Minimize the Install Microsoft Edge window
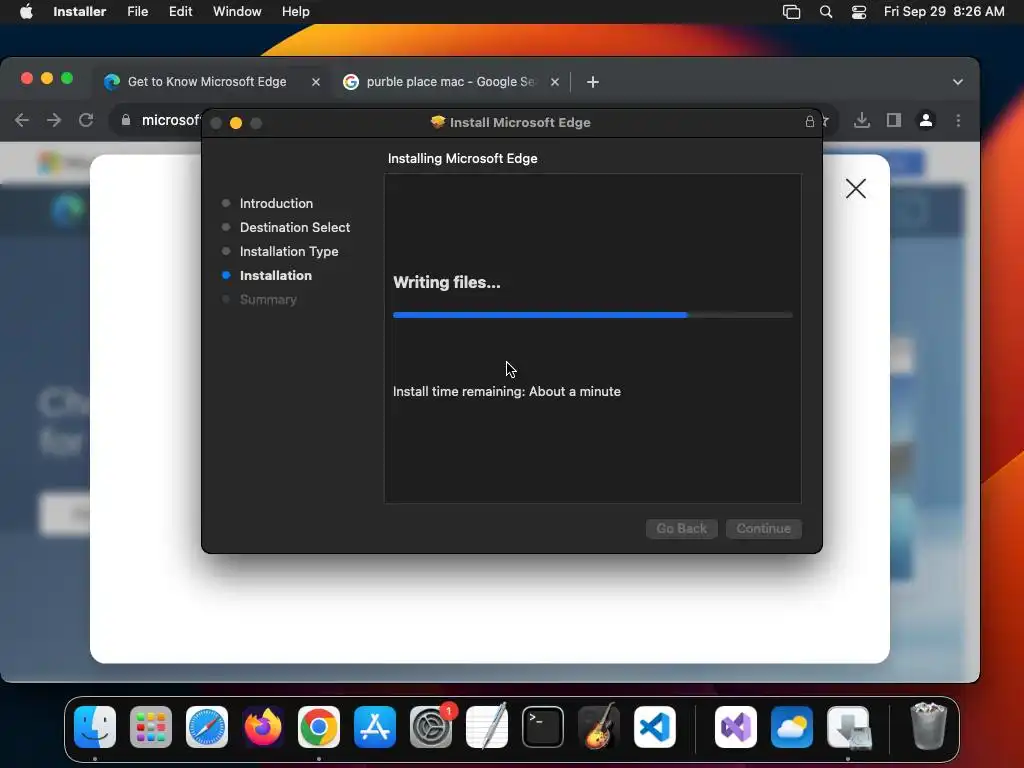 click(x=236, y=123)
